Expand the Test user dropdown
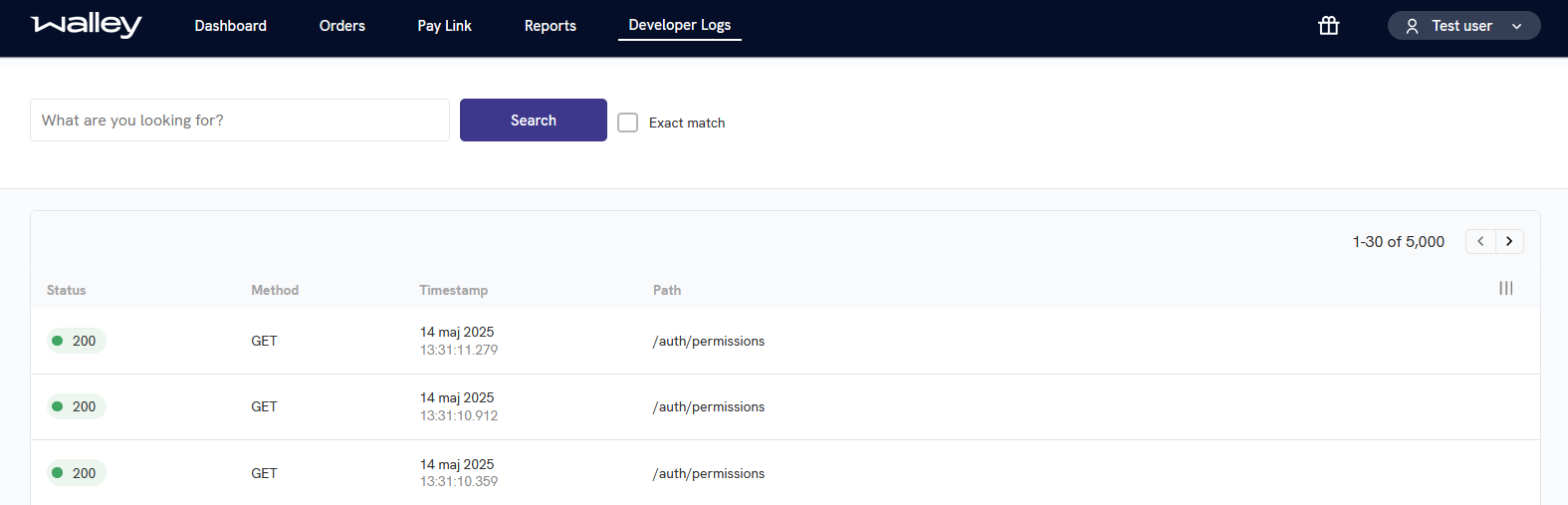The width and height of the screenshot is (1568, 505). click(1516, 27)
